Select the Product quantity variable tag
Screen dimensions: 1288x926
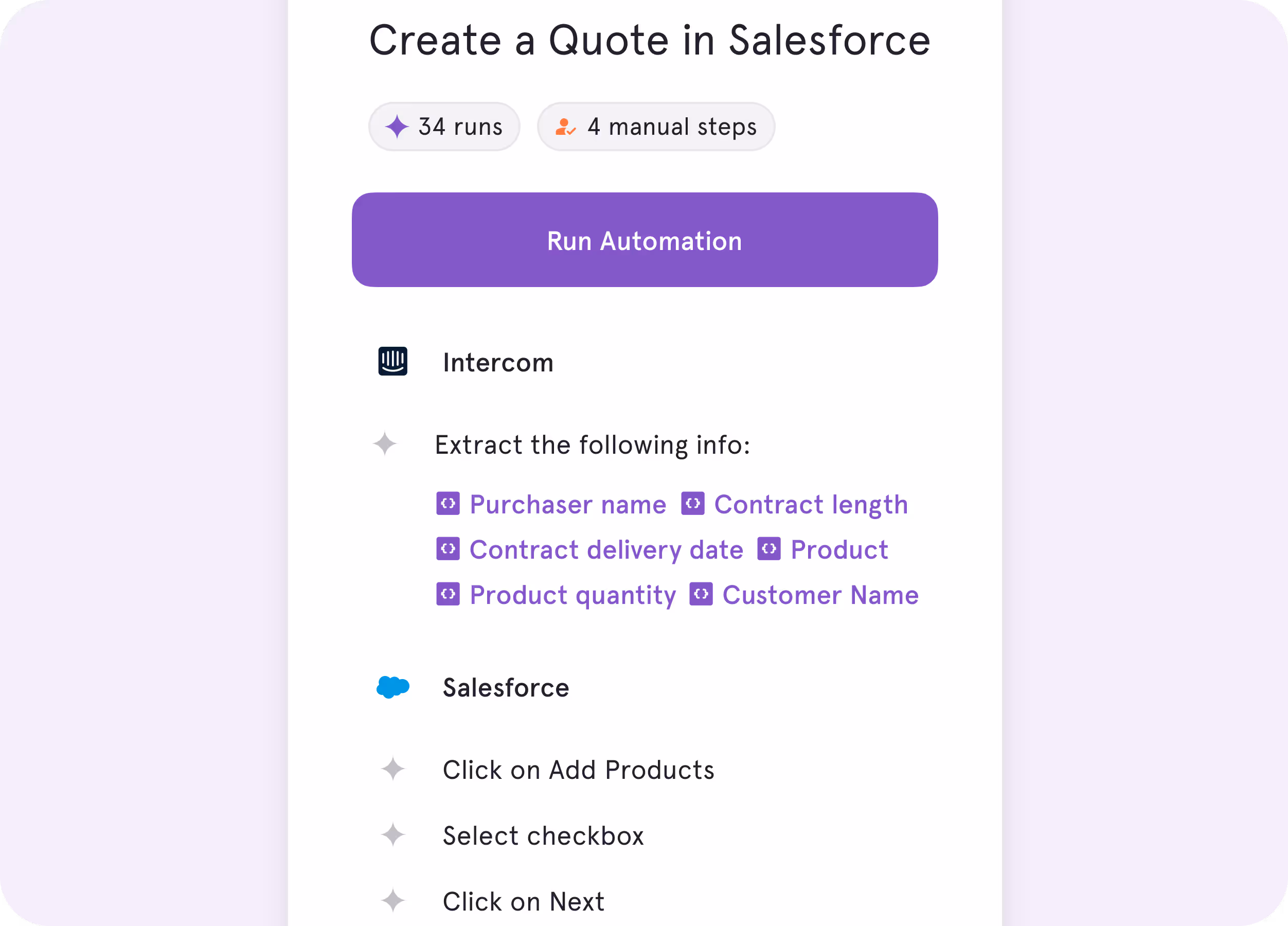(x=556, y=595)
